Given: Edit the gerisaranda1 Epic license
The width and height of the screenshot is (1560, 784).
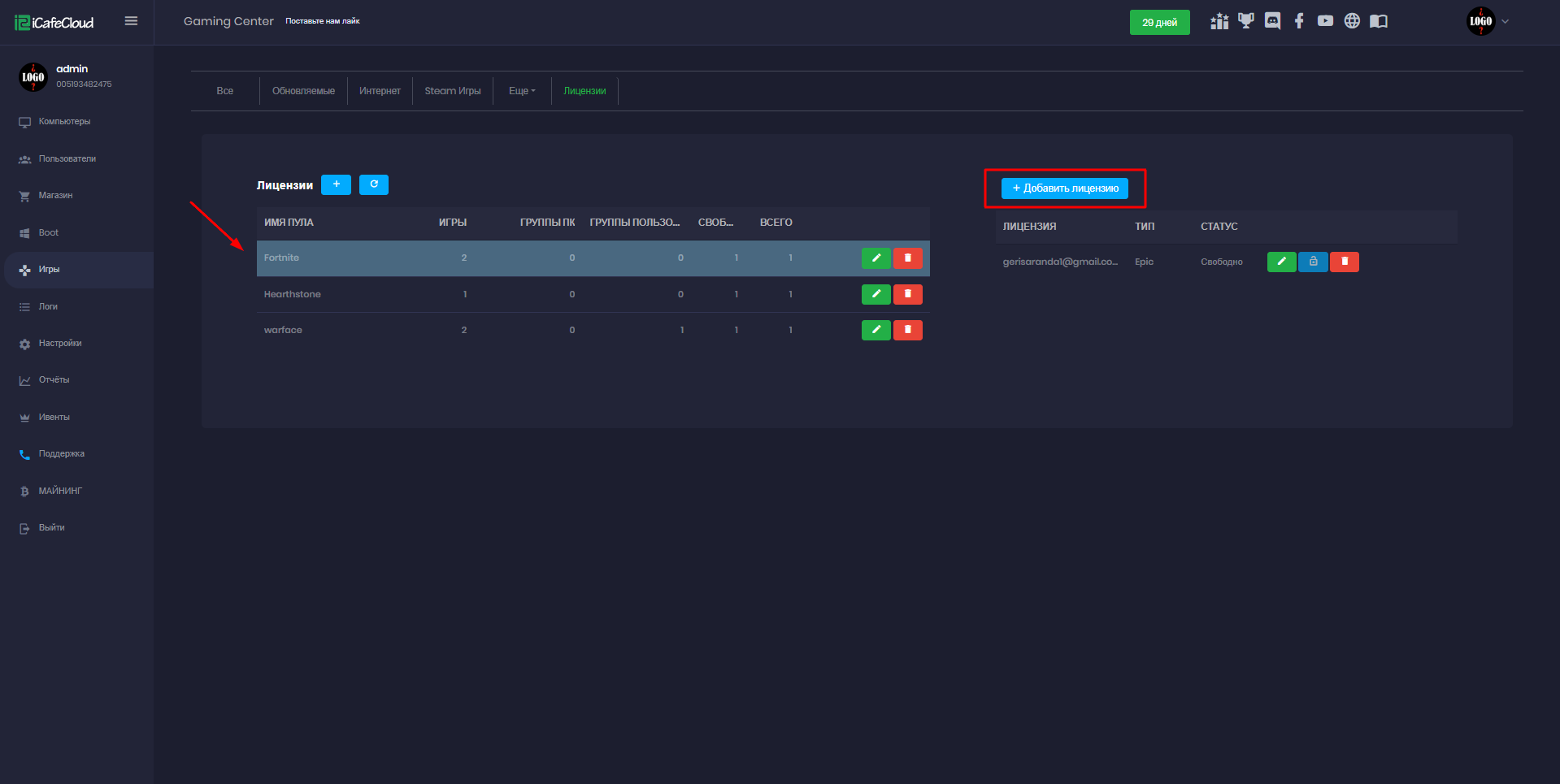Looking at the screenshot, I should tap(1282, 262).
